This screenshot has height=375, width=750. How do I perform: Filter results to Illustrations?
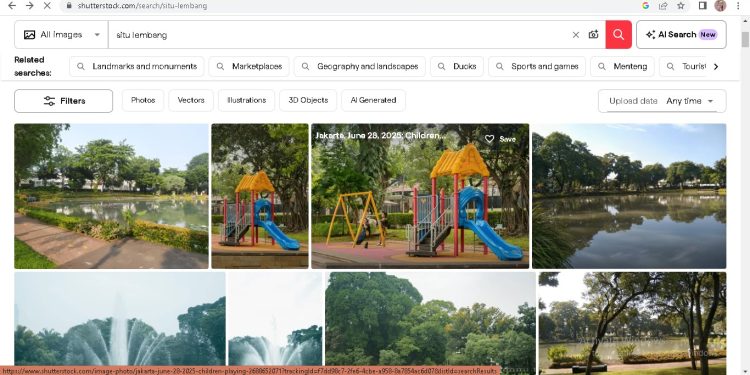(x=246, y=100)
